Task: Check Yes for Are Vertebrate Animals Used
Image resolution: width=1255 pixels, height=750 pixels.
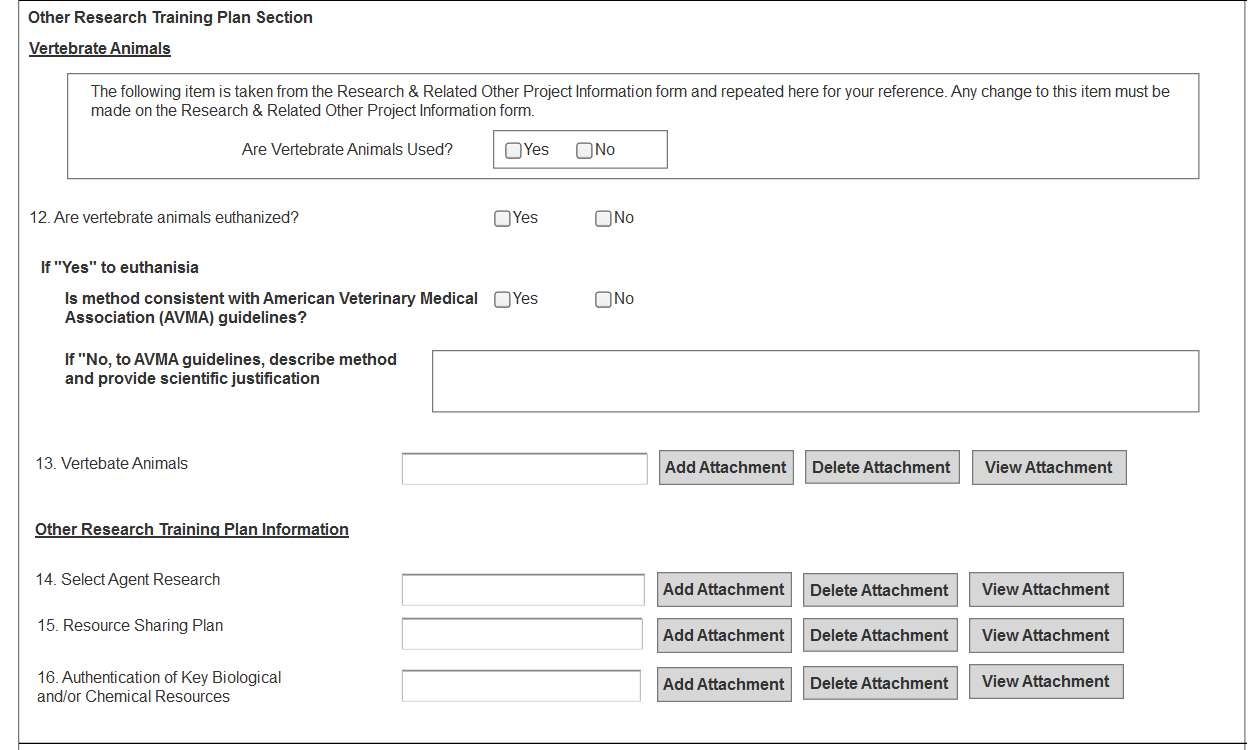Action: pyautogui.click(x=514, y=151)
